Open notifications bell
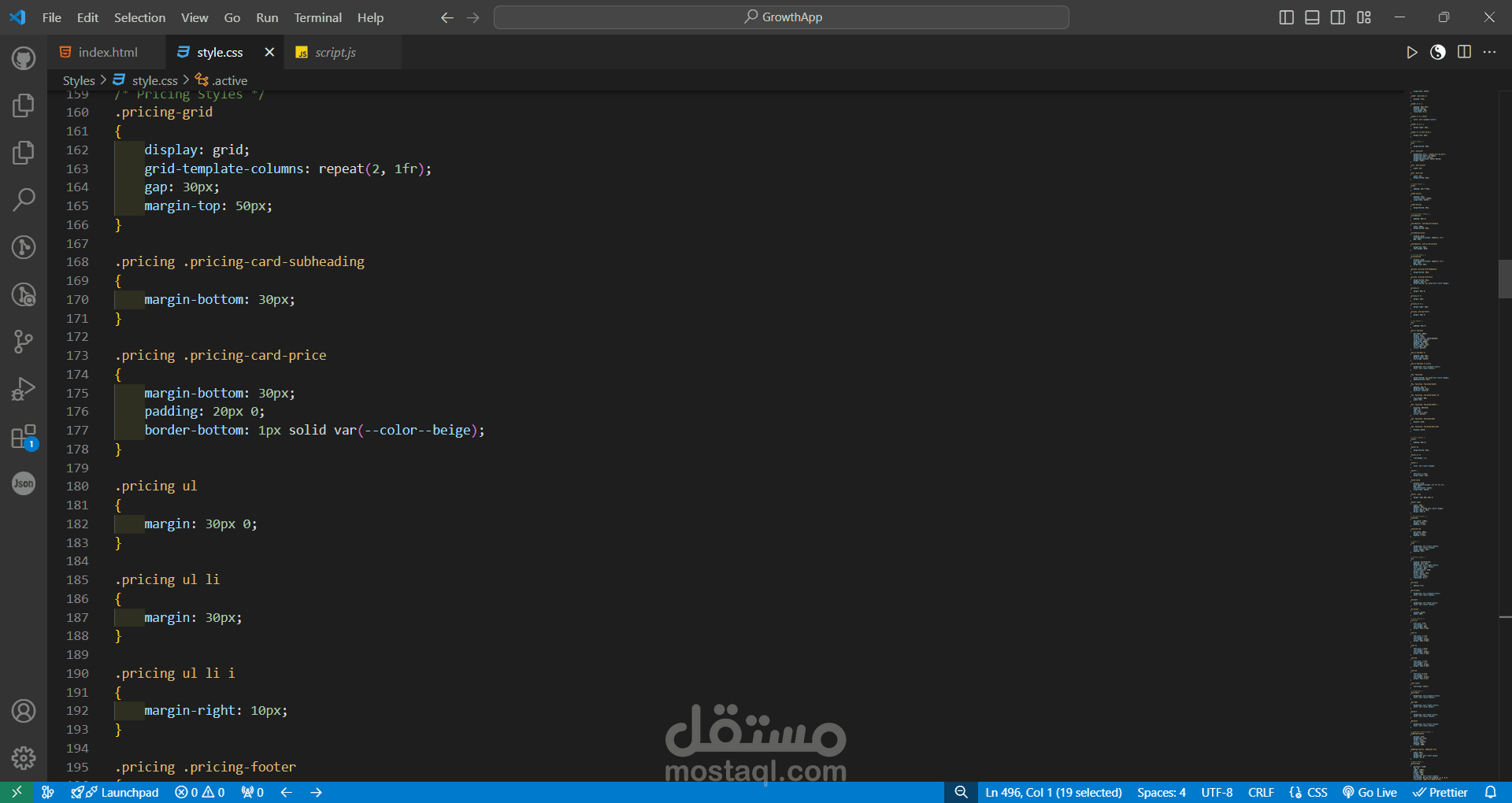 [x=1491, y=792]
